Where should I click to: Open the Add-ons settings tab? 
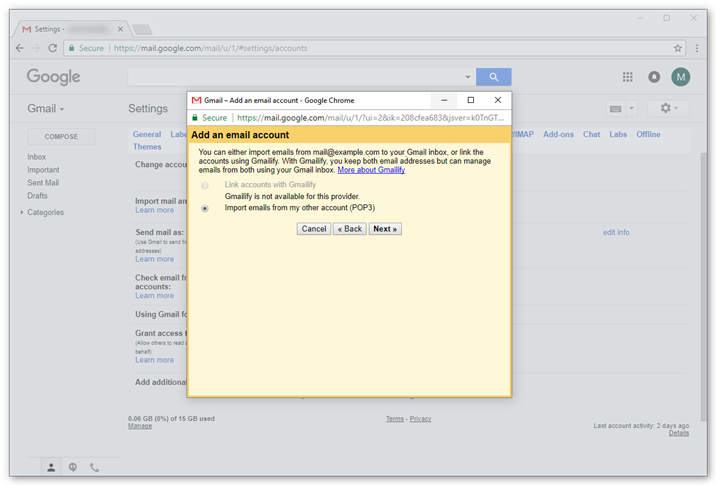pos(558,134)
